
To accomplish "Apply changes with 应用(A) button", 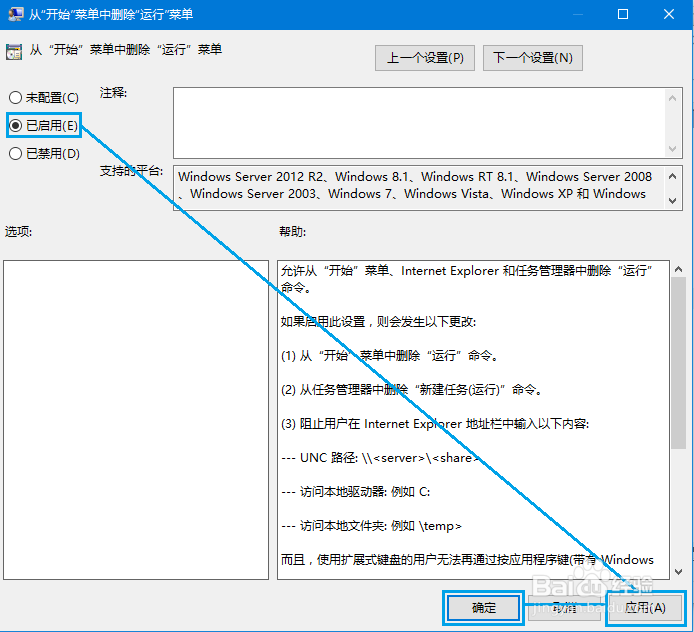I will click(645, 608).
